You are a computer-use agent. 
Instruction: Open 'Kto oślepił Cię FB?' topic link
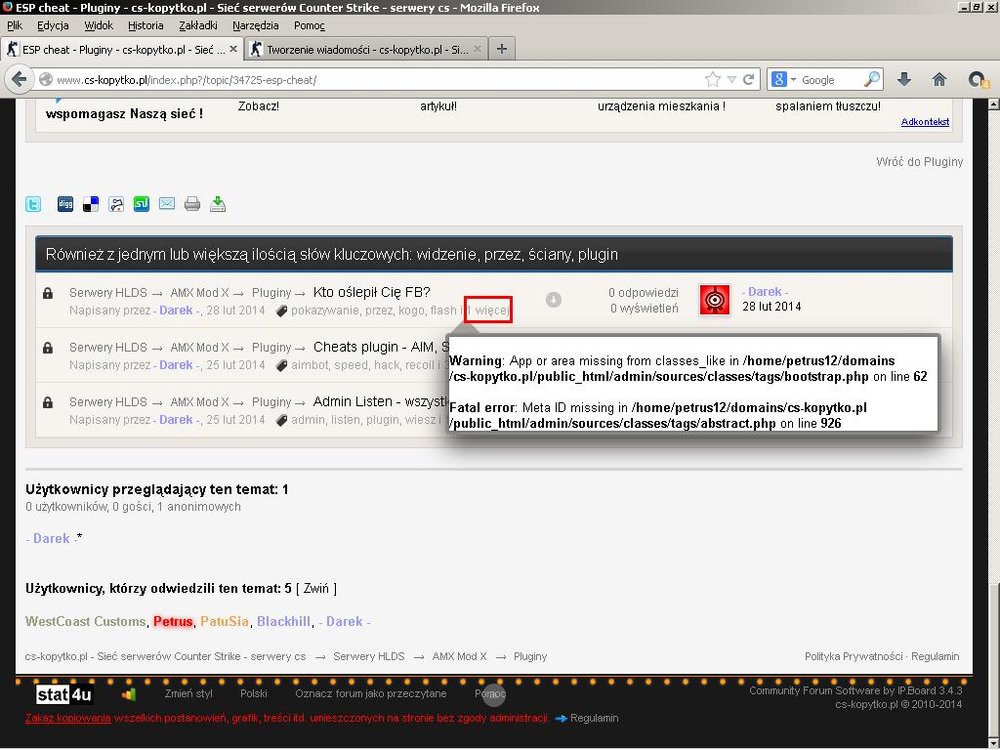coord(371,292)
